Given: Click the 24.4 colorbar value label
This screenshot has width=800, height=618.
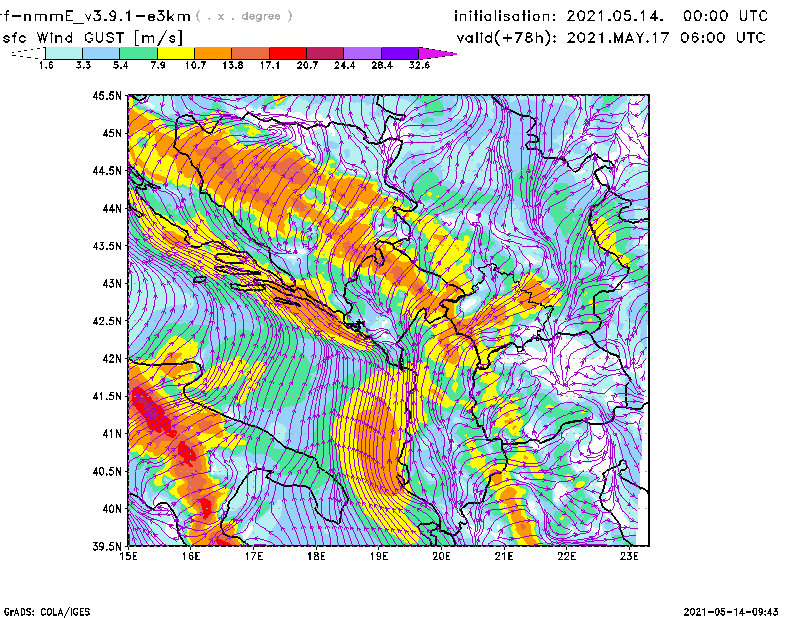Looking at the screenshot, I should click(x=344, y=65).
